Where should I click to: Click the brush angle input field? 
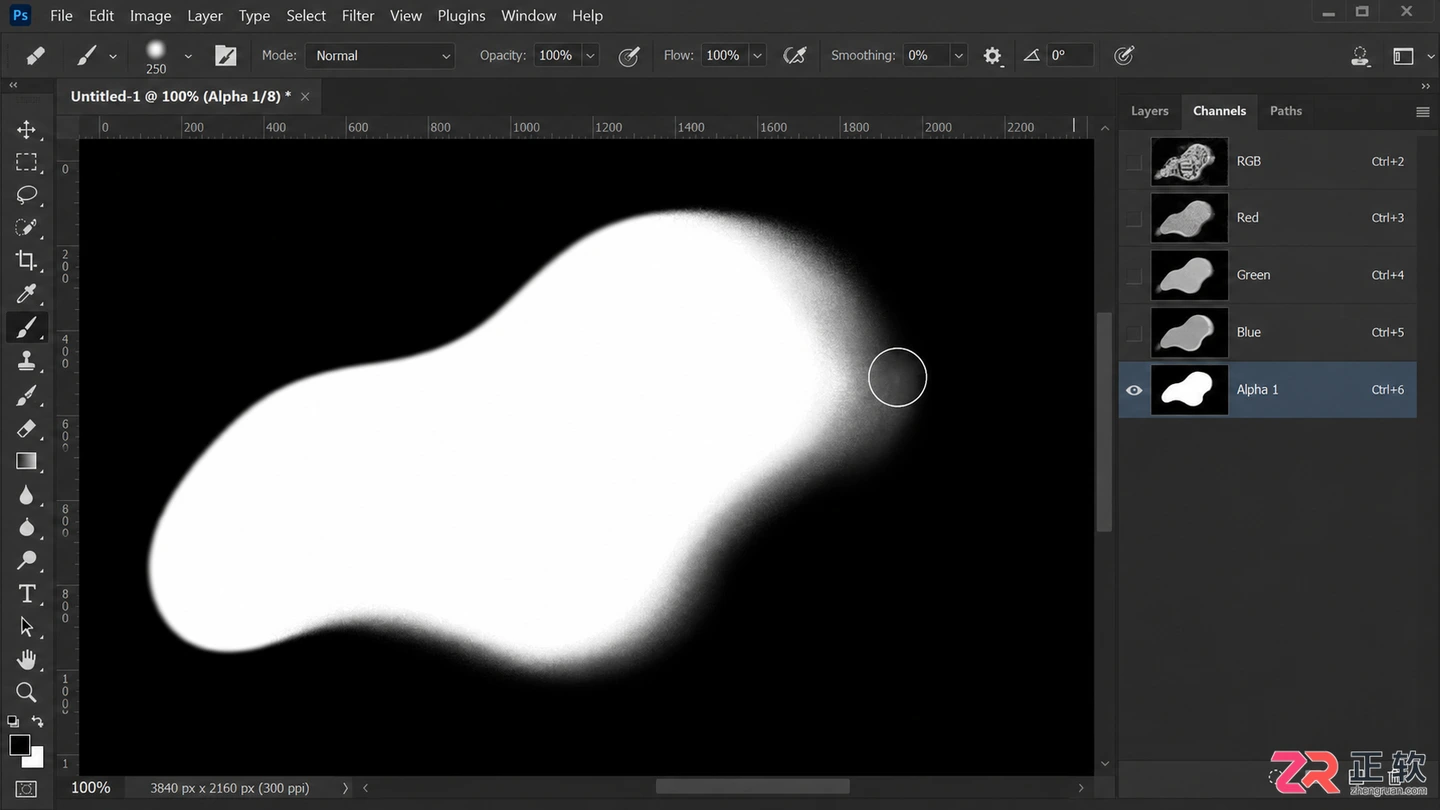click(1070, 56)
